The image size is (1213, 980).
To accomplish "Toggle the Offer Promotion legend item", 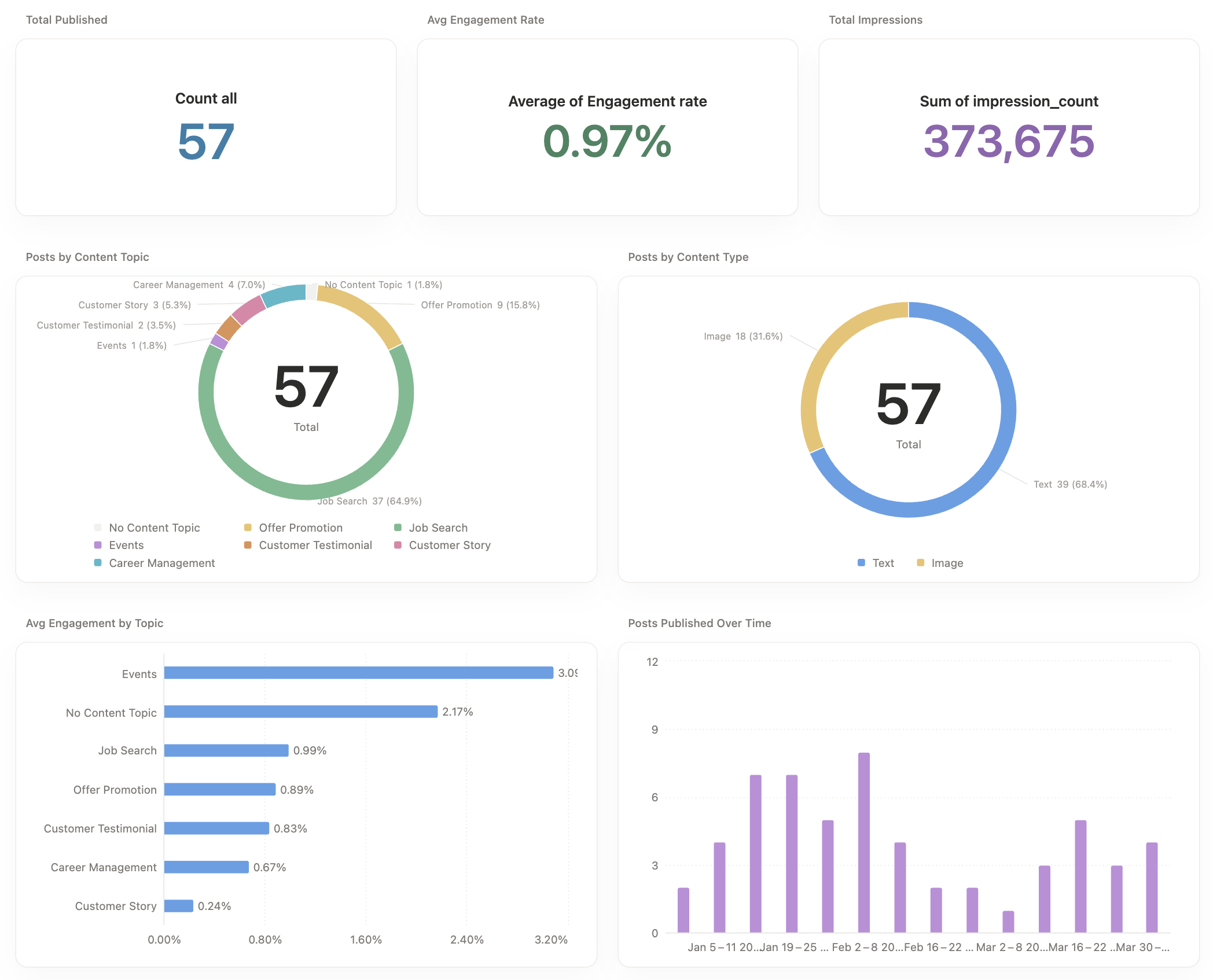I will point(300,528).
